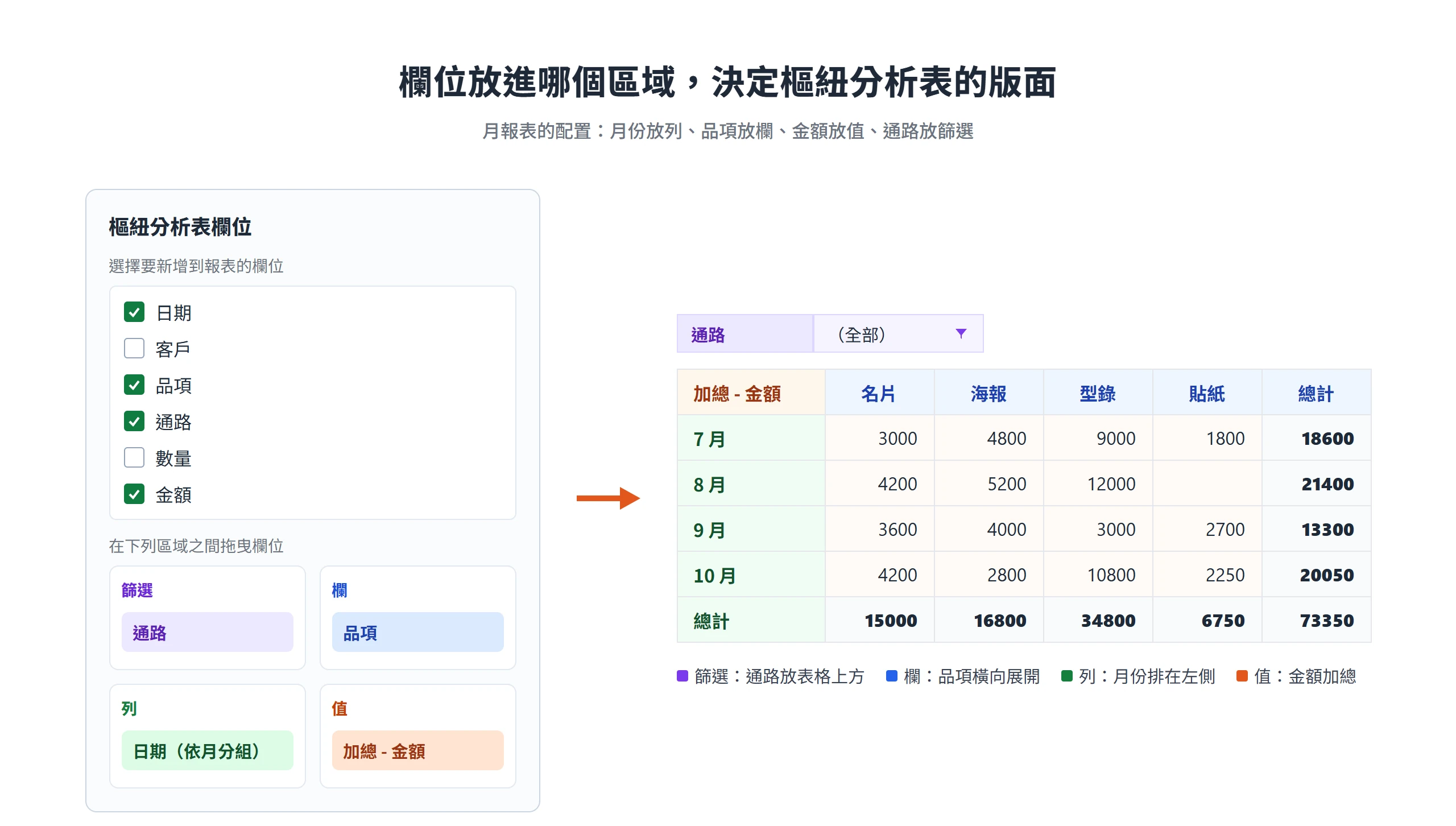The height and width of the screenshot is (826, 1456).
Task: Click the 73350 grand total cell
Action: 1316,620
